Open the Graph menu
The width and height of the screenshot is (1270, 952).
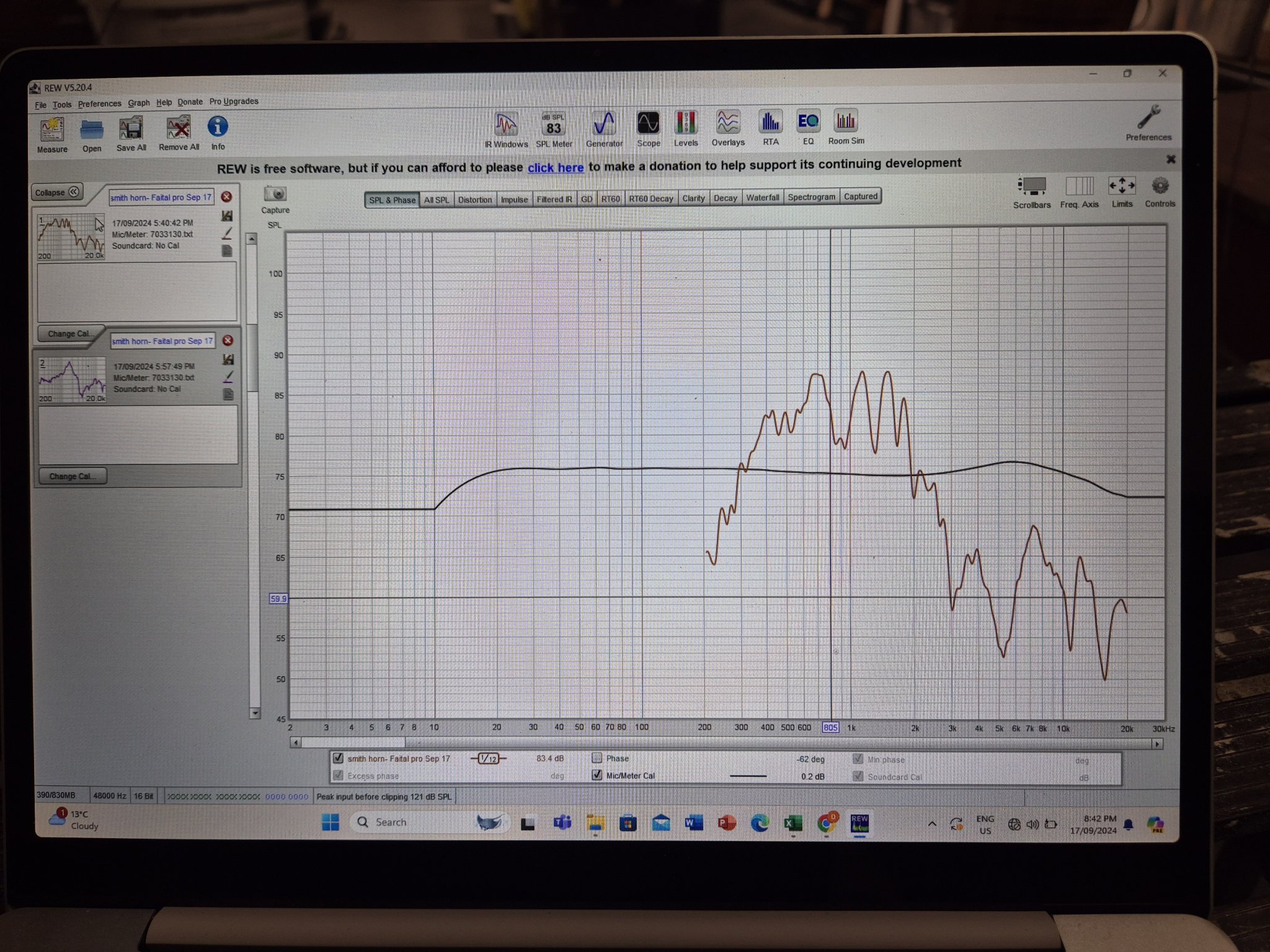coord(139,103)
